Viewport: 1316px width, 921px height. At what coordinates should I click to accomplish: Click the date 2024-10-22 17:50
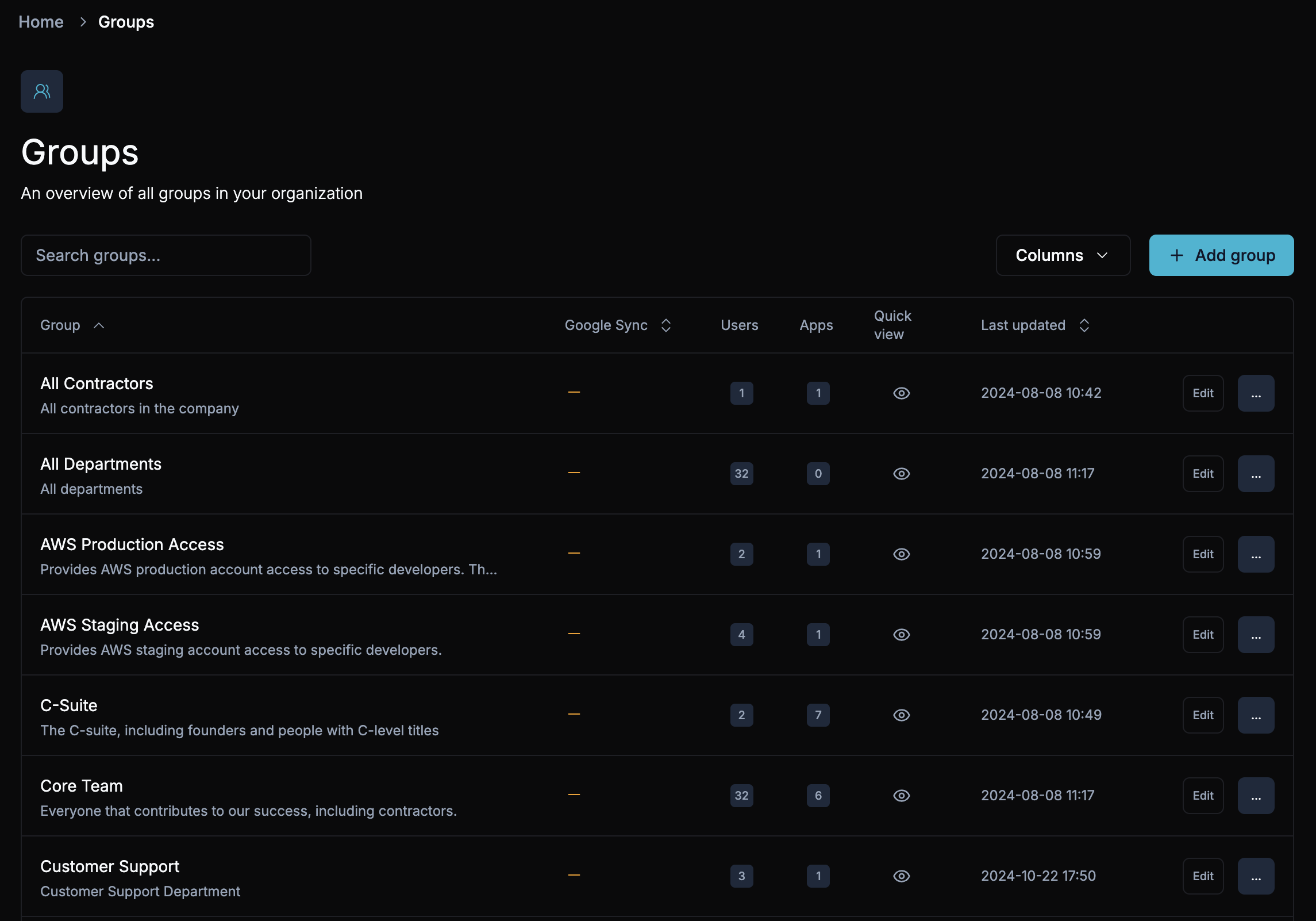tap(1038, 876)
